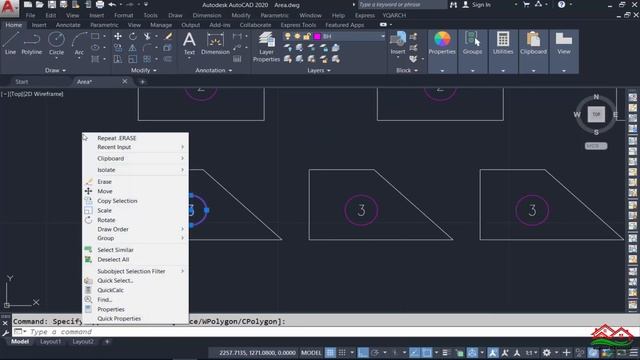
Task: Click the Sign In button
Action: pyautogui.click(x=477, y=5)
